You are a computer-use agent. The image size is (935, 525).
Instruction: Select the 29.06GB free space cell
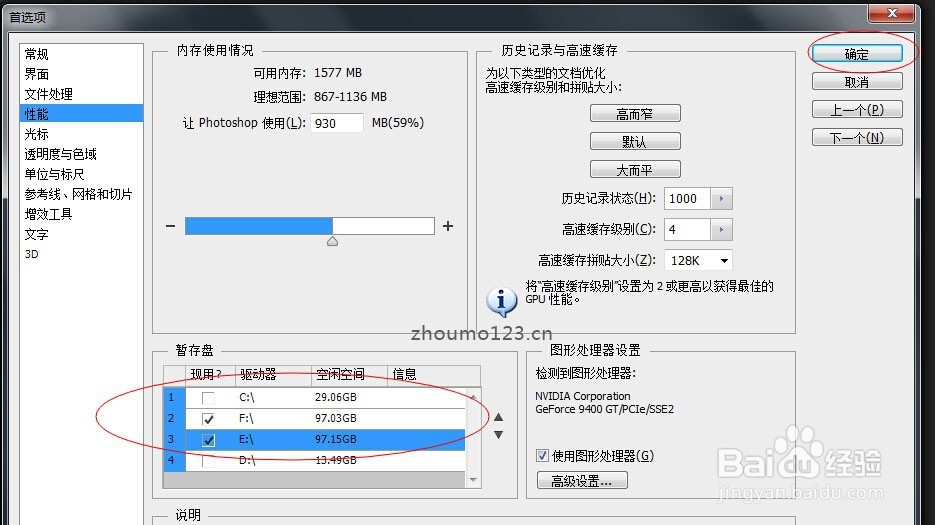pos(336,397)
